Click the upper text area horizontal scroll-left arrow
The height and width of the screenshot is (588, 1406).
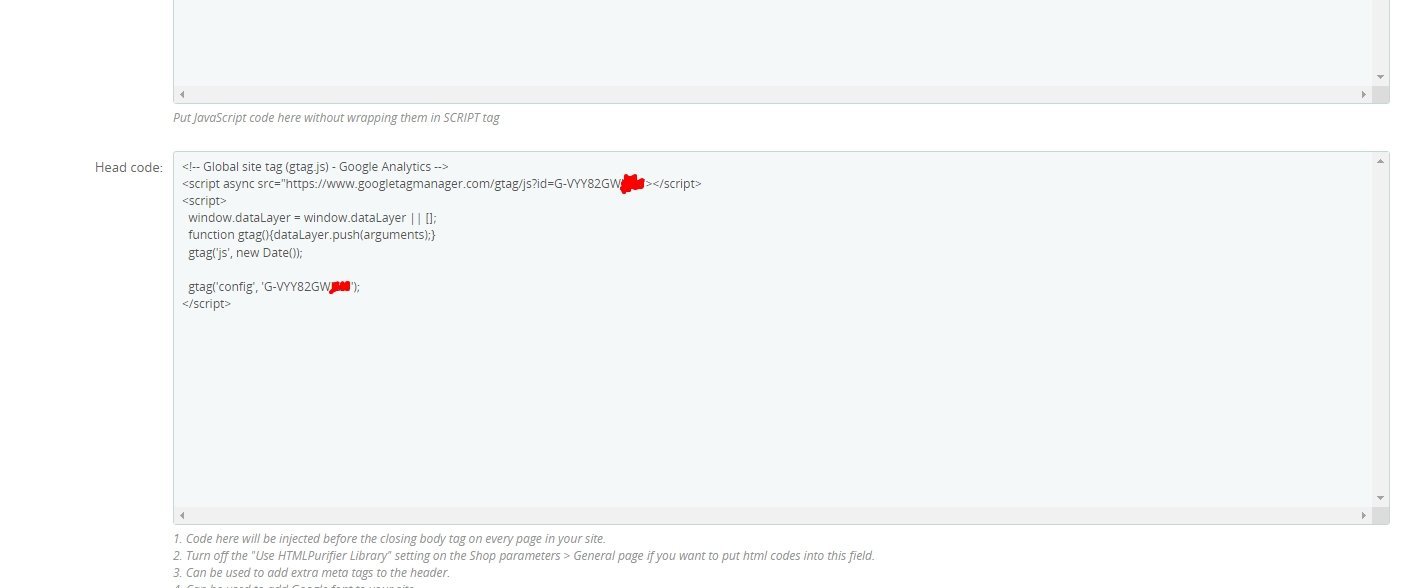[182, 95]
